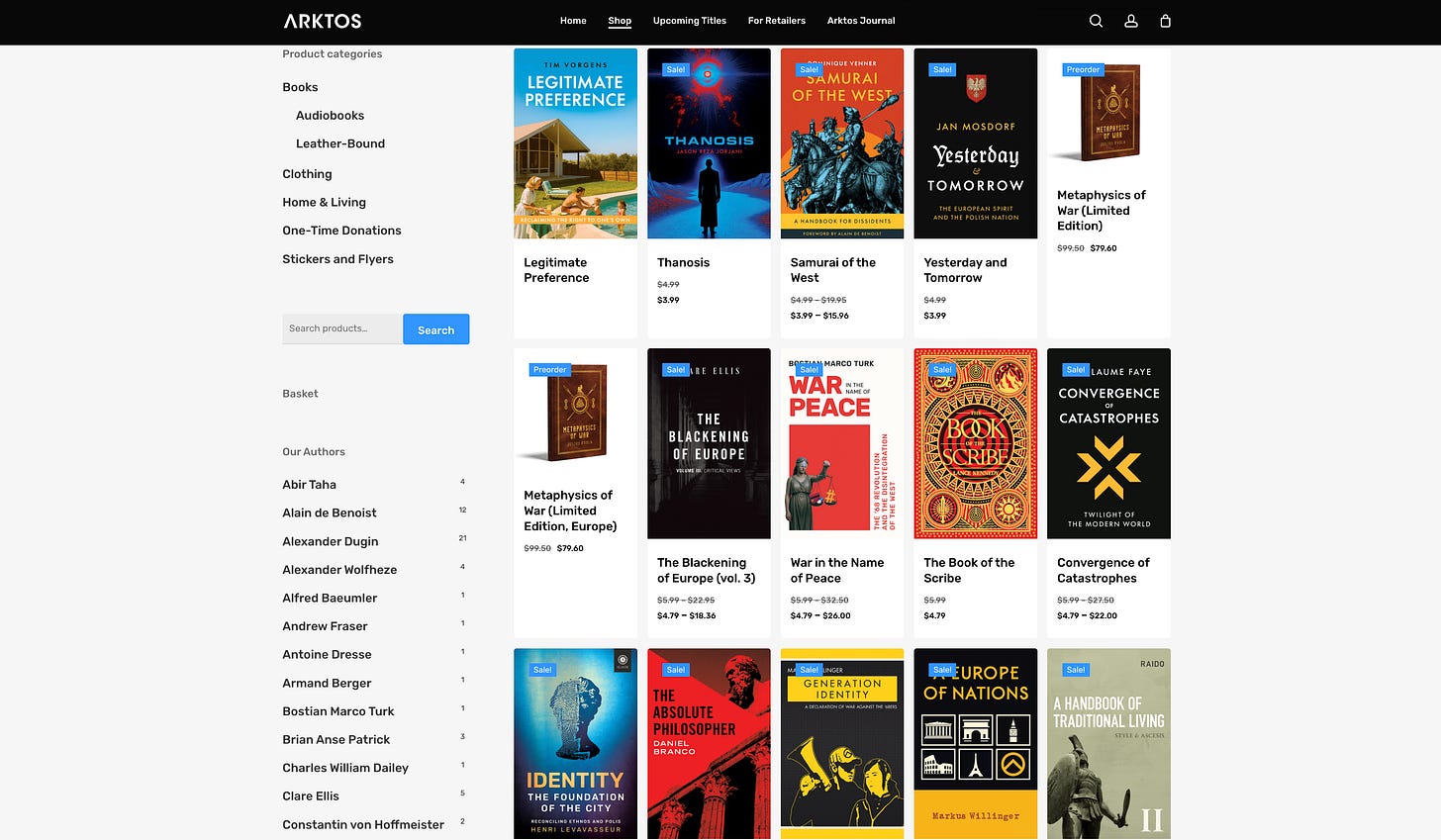Click Convergence of Catastrophes title text
This screenshot has height=840, width=1441.
[x=1104, y=570]
